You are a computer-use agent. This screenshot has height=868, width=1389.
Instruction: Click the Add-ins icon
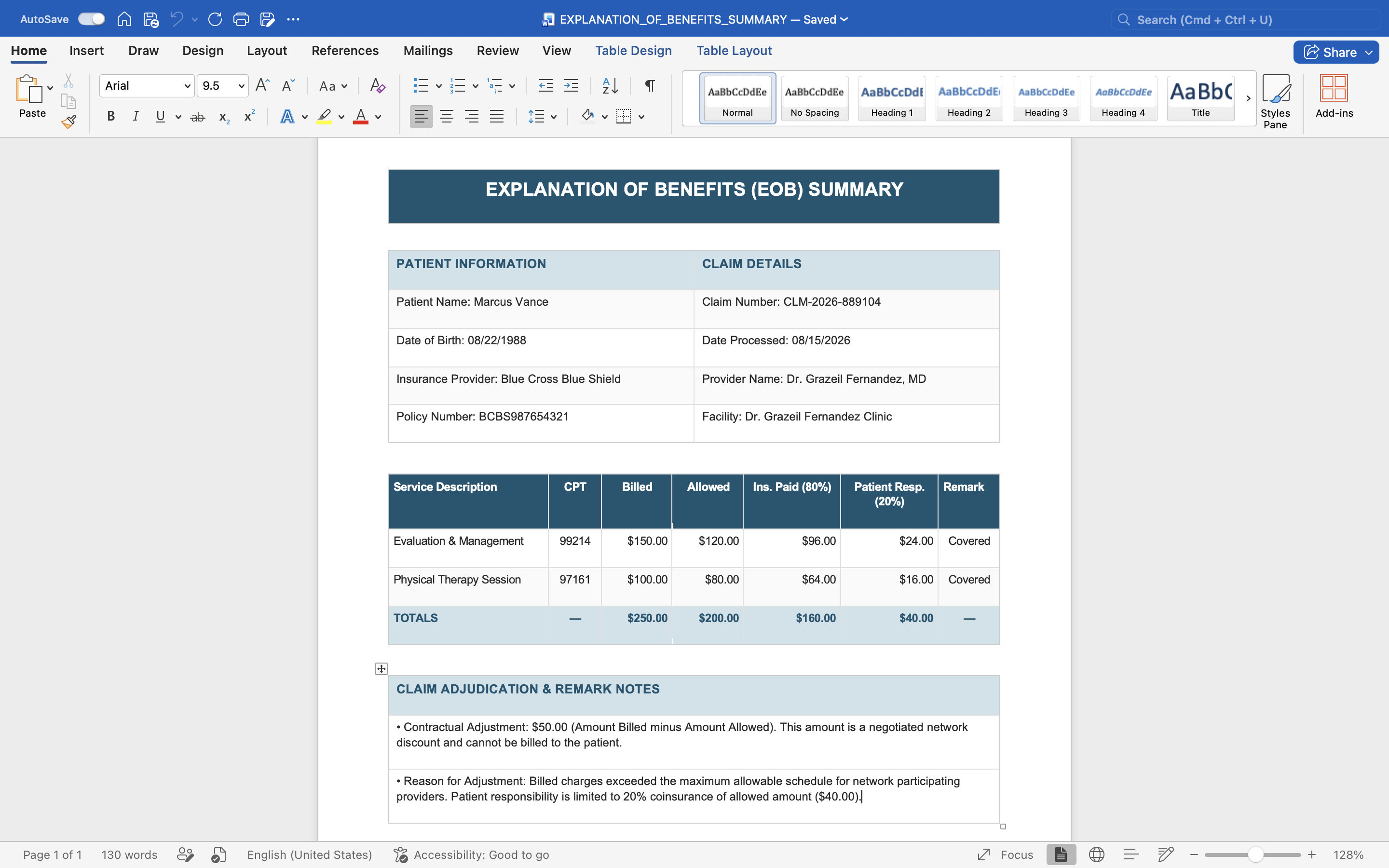[1334, 96]
